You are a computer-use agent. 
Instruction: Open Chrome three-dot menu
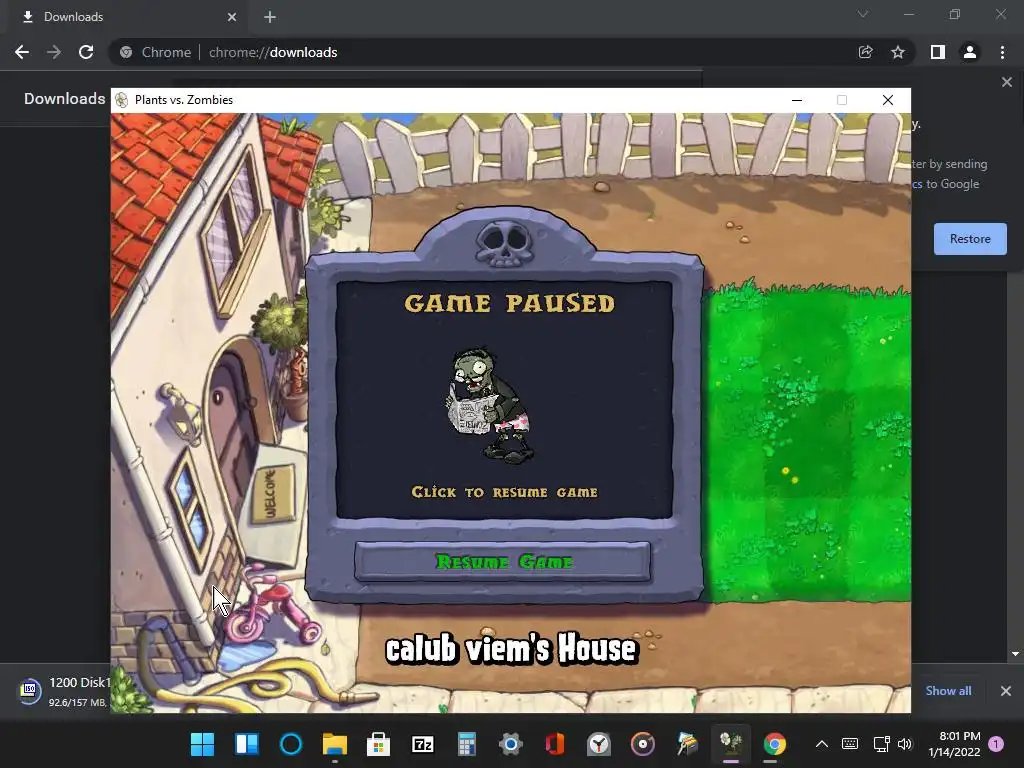point(1002,52)
